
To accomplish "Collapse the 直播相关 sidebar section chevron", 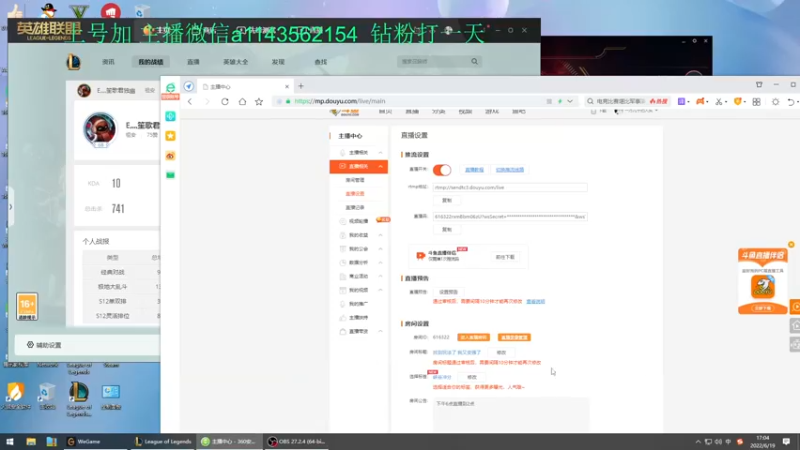I will 381,166.
